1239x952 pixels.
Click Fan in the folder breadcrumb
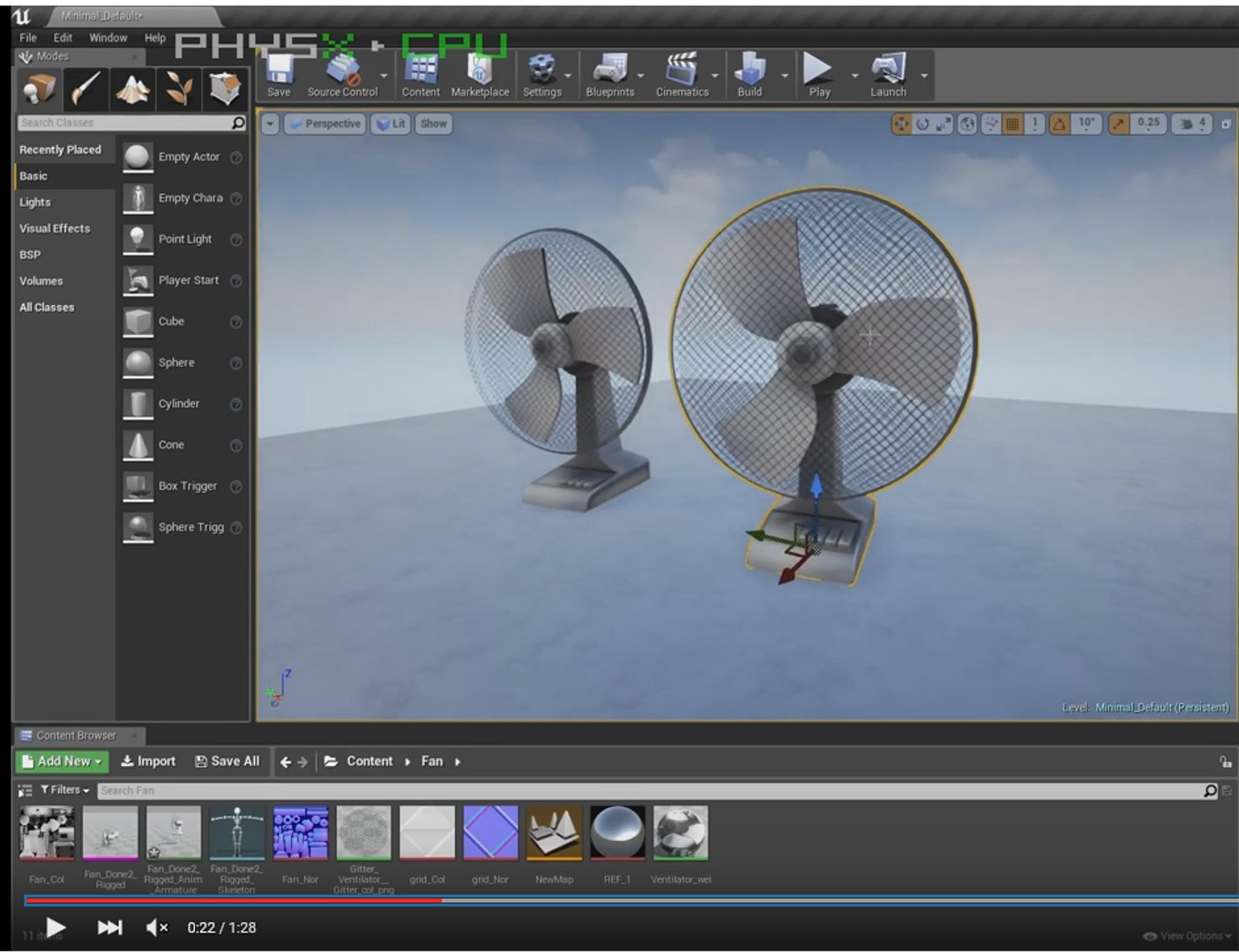coord(432,761)
